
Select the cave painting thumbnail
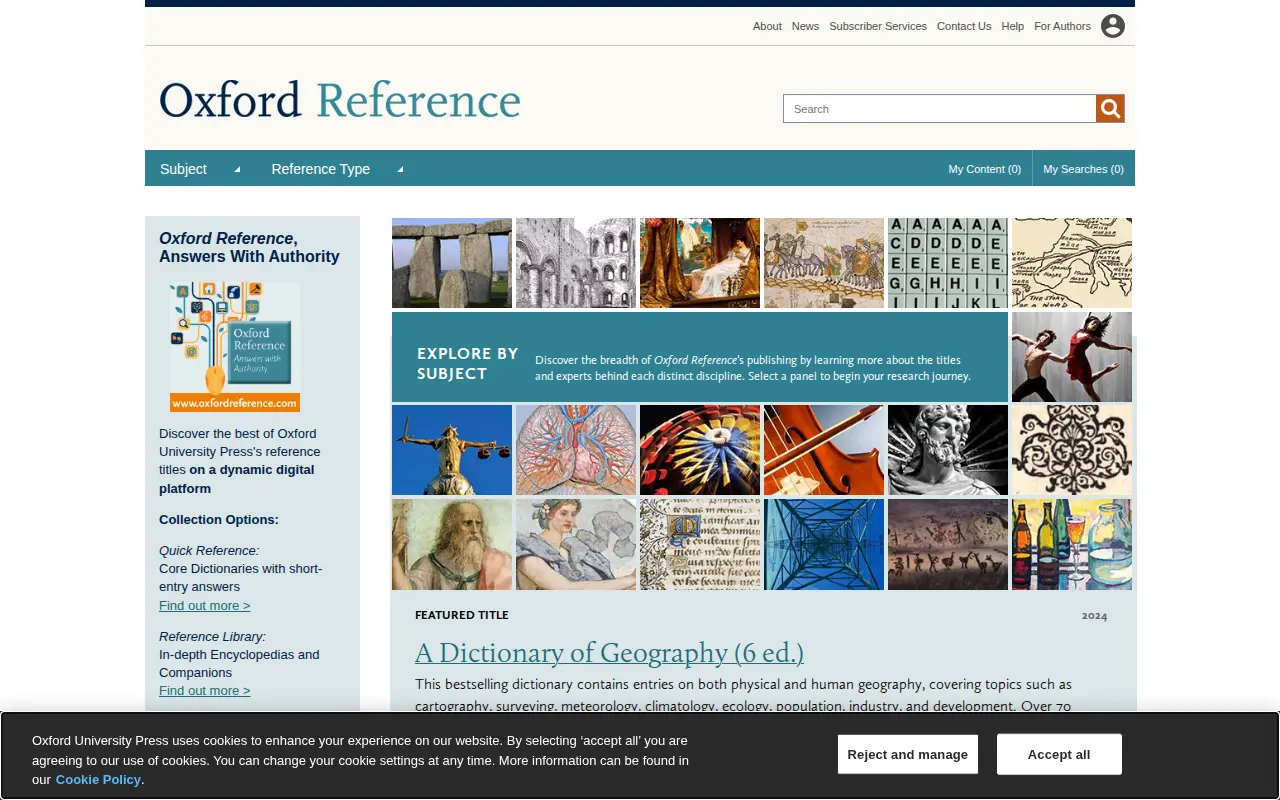coord(948,545)
